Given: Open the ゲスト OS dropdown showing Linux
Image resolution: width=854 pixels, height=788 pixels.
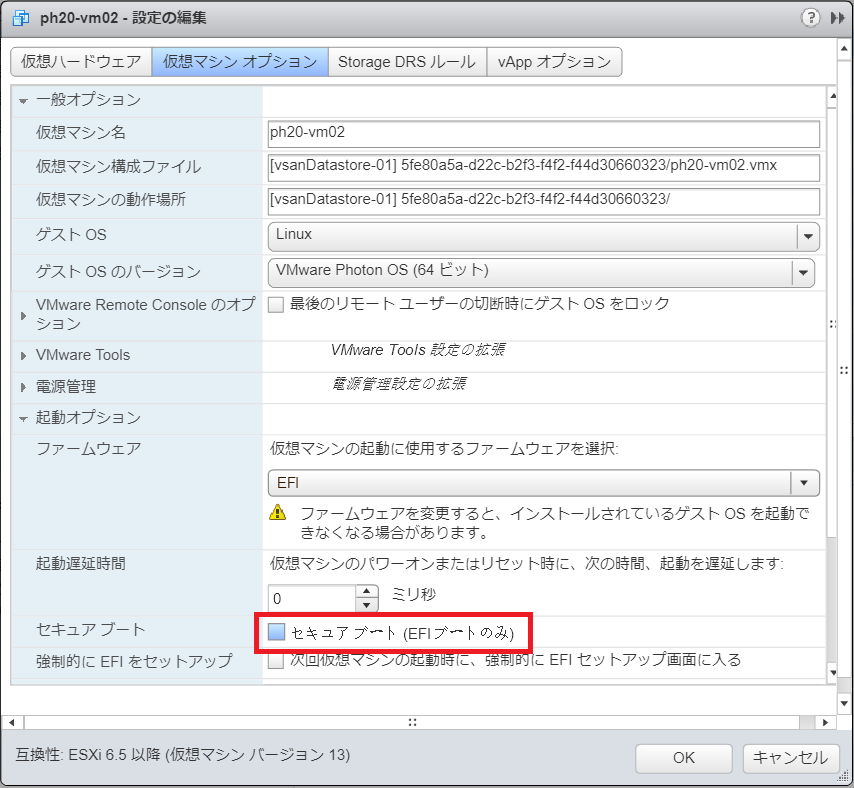Looking at the screenshot, I should pos(807,235).
